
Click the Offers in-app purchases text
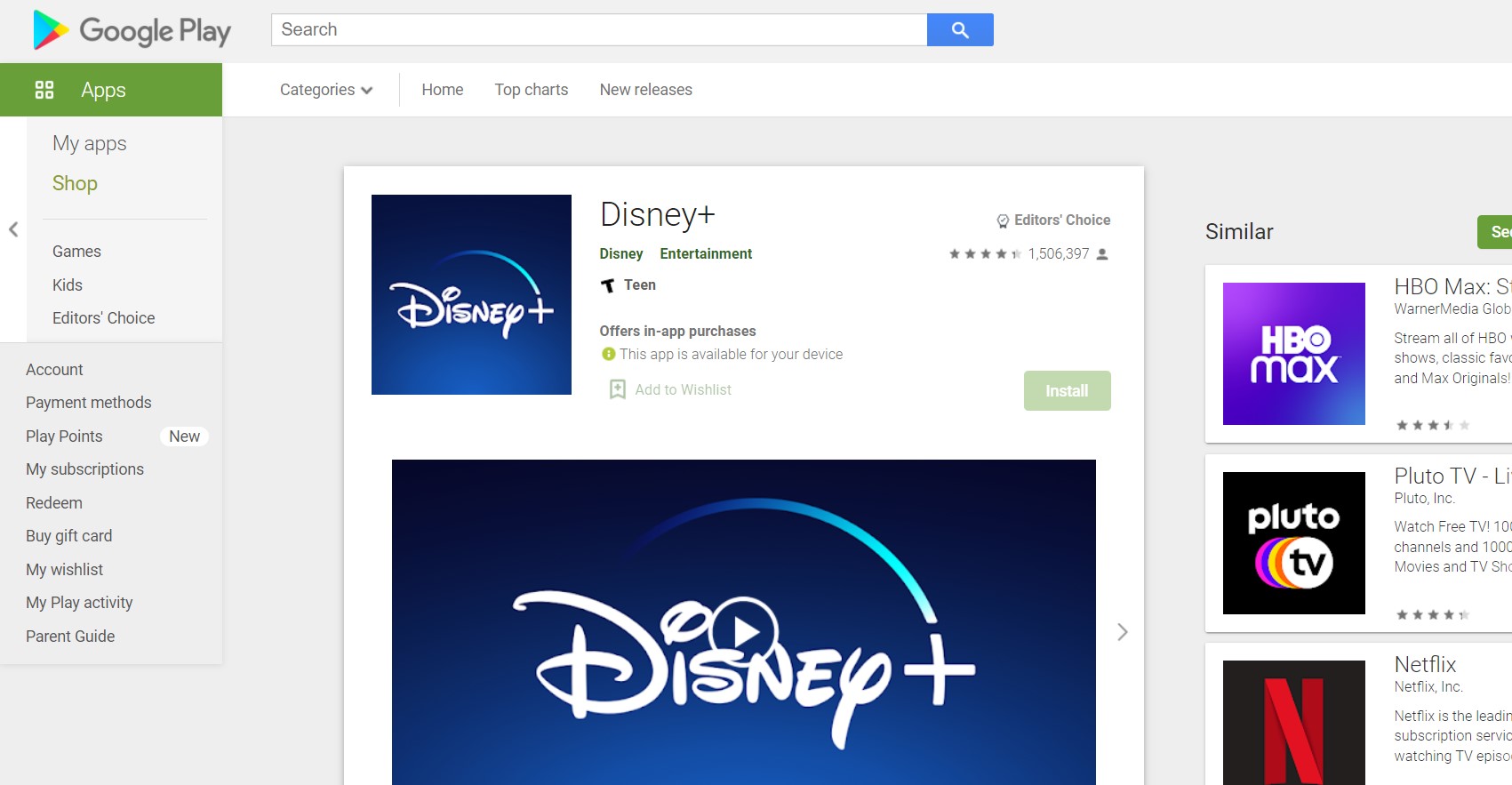coord(677,332)
